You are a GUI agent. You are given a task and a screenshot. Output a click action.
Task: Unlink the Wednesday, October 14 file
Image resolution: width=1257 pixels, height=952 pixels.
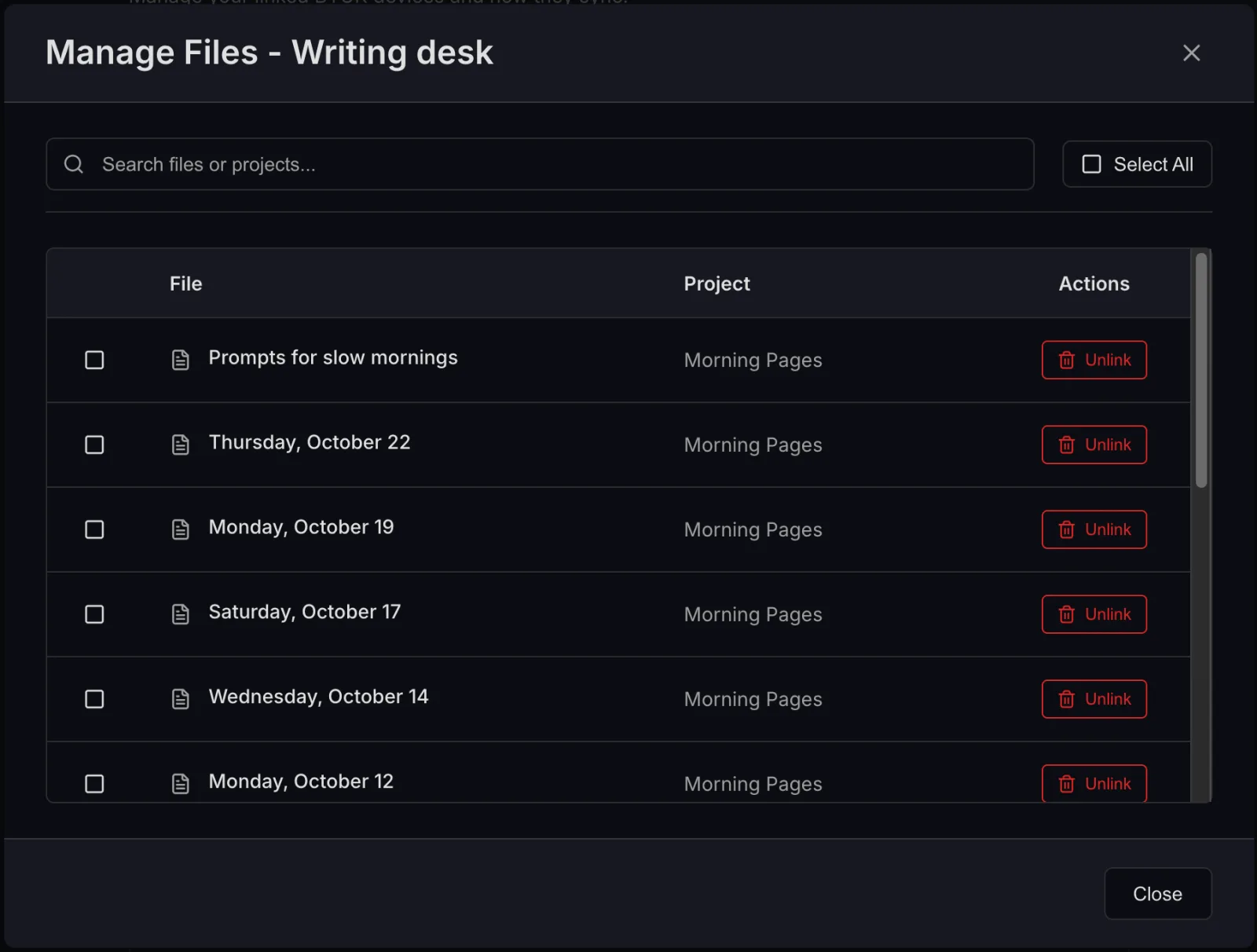coord(1094,699)
